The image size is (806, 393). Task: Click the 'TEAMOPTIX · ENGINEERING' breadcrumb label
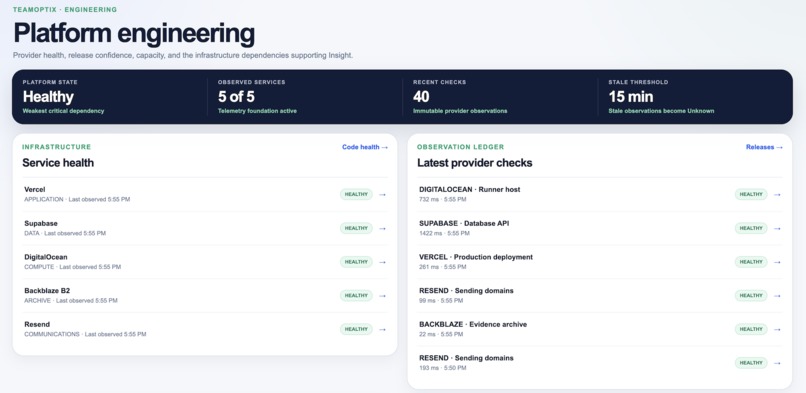(65, 10)
